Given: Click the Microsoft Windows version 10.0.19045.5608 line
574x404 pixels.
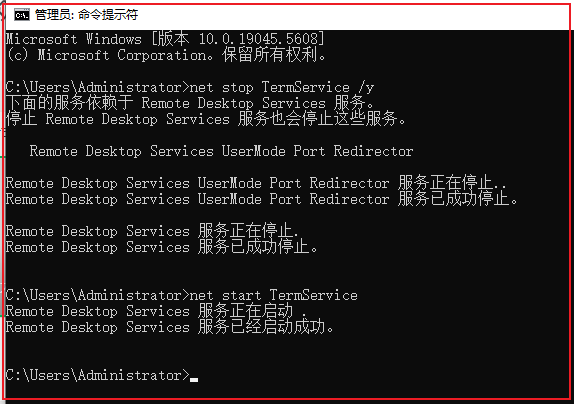Looking at the screenshot, I should (165, 39).
